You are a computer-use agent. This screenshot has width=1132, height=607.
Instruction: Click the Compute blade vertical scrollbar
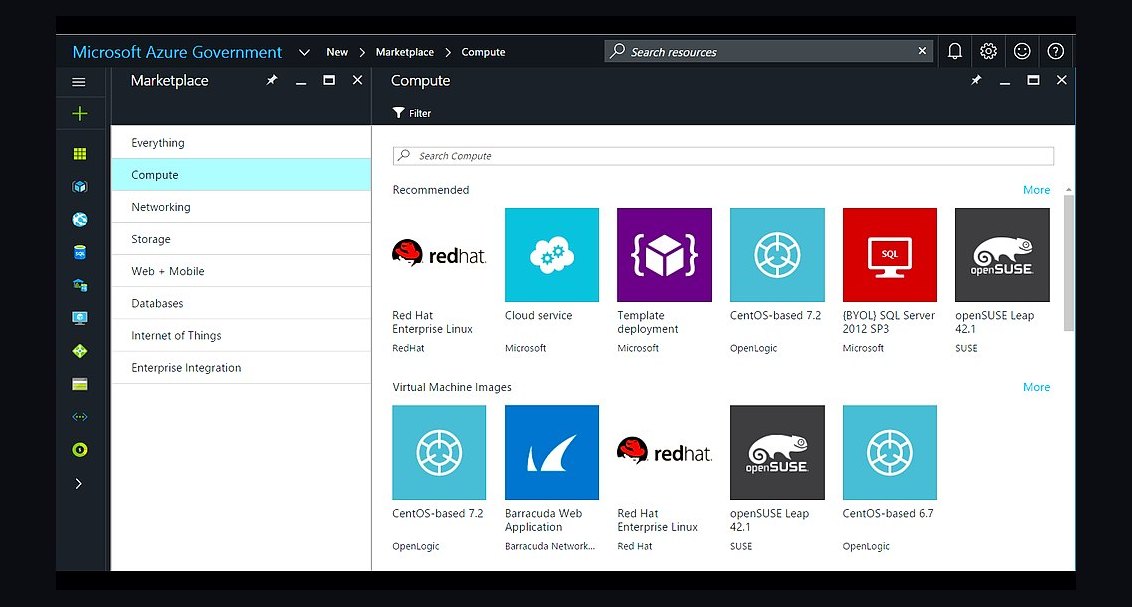pos(1068,263)
